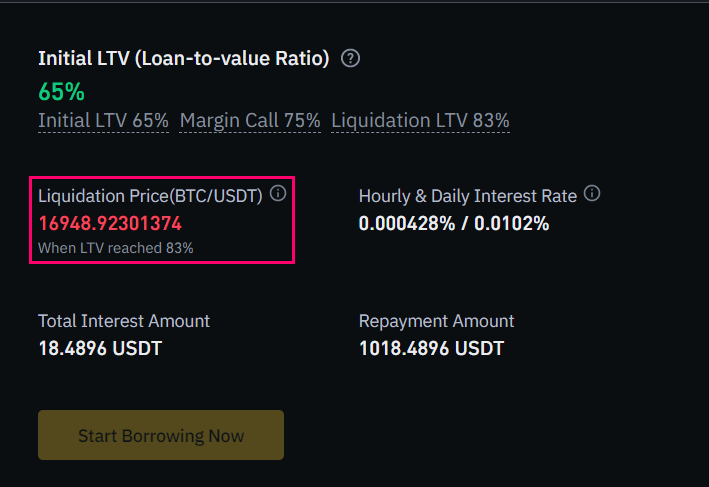
Task: Select the 1018.4896 USDT repayment value
Action: coord(431,348)
